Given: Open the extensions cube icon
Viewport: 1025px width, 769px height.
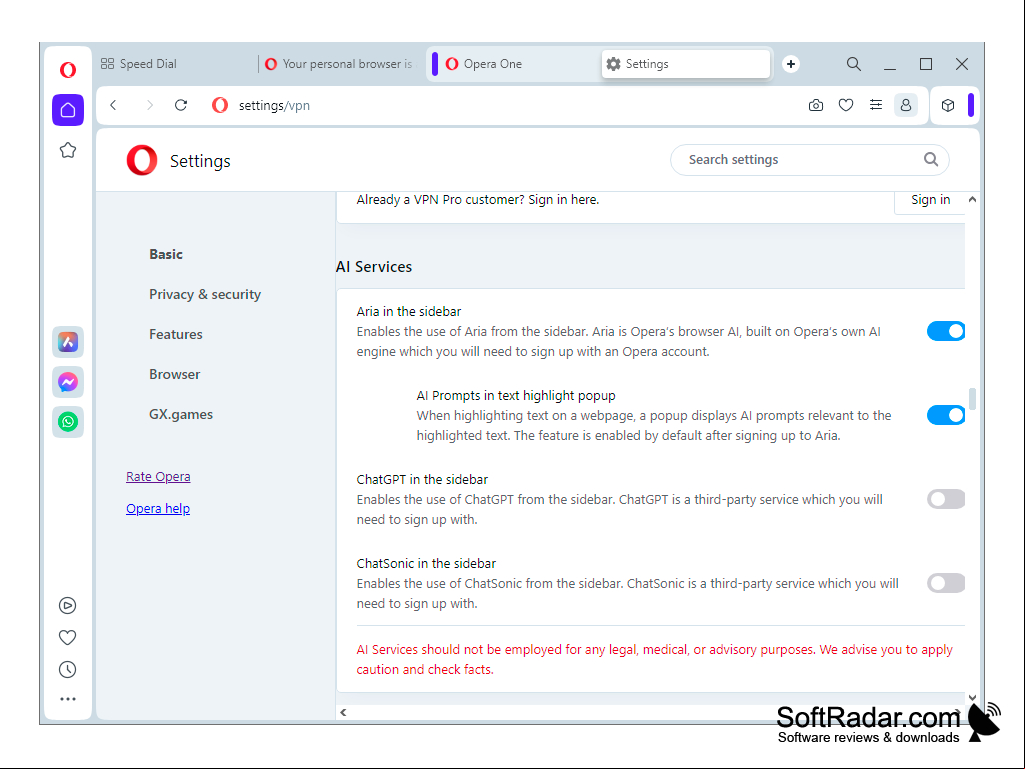Looking at the screenshot, I should click(948, 105).
